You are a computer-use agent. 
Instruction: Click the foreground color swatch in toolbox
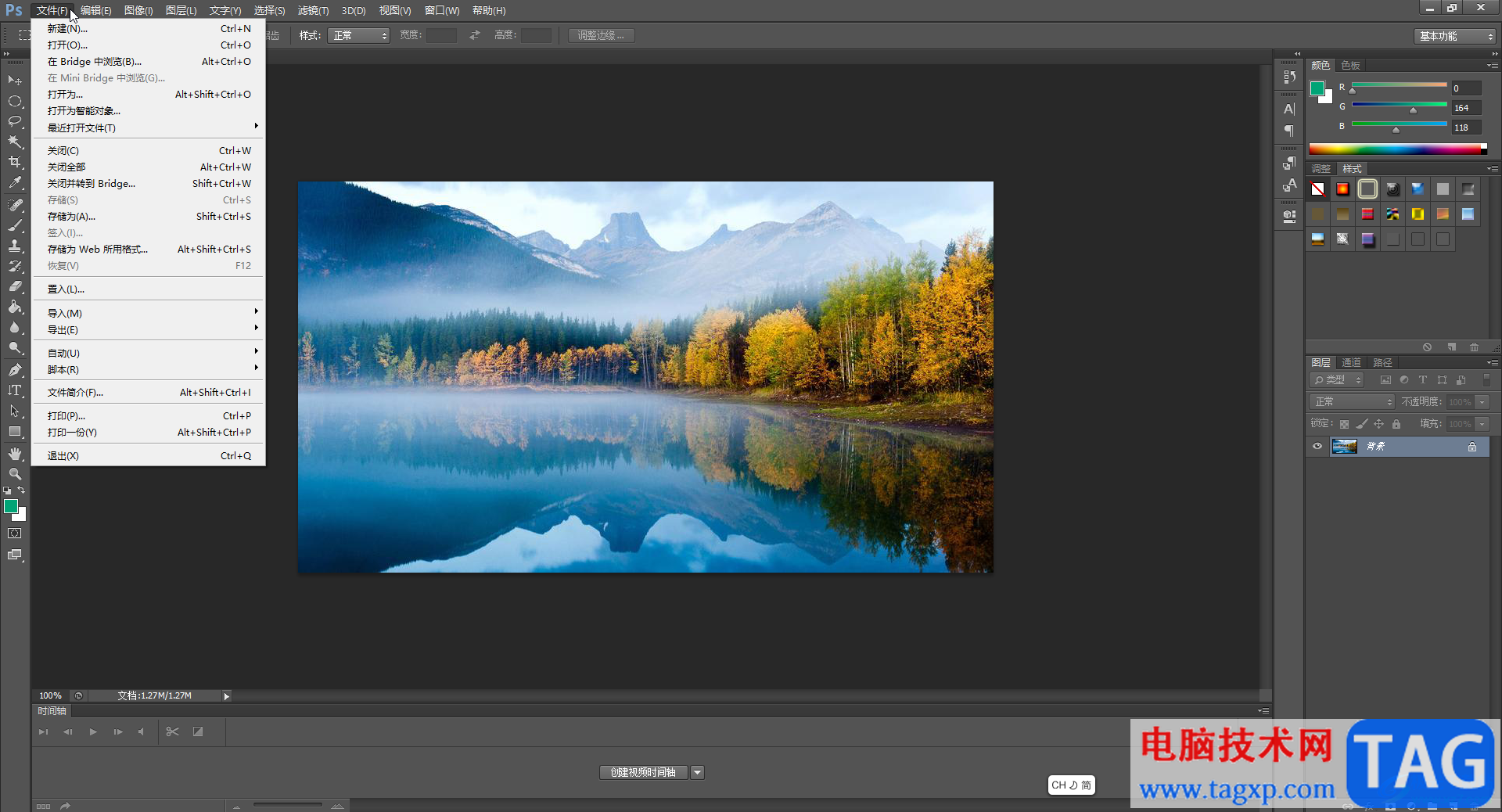(11, 507)
